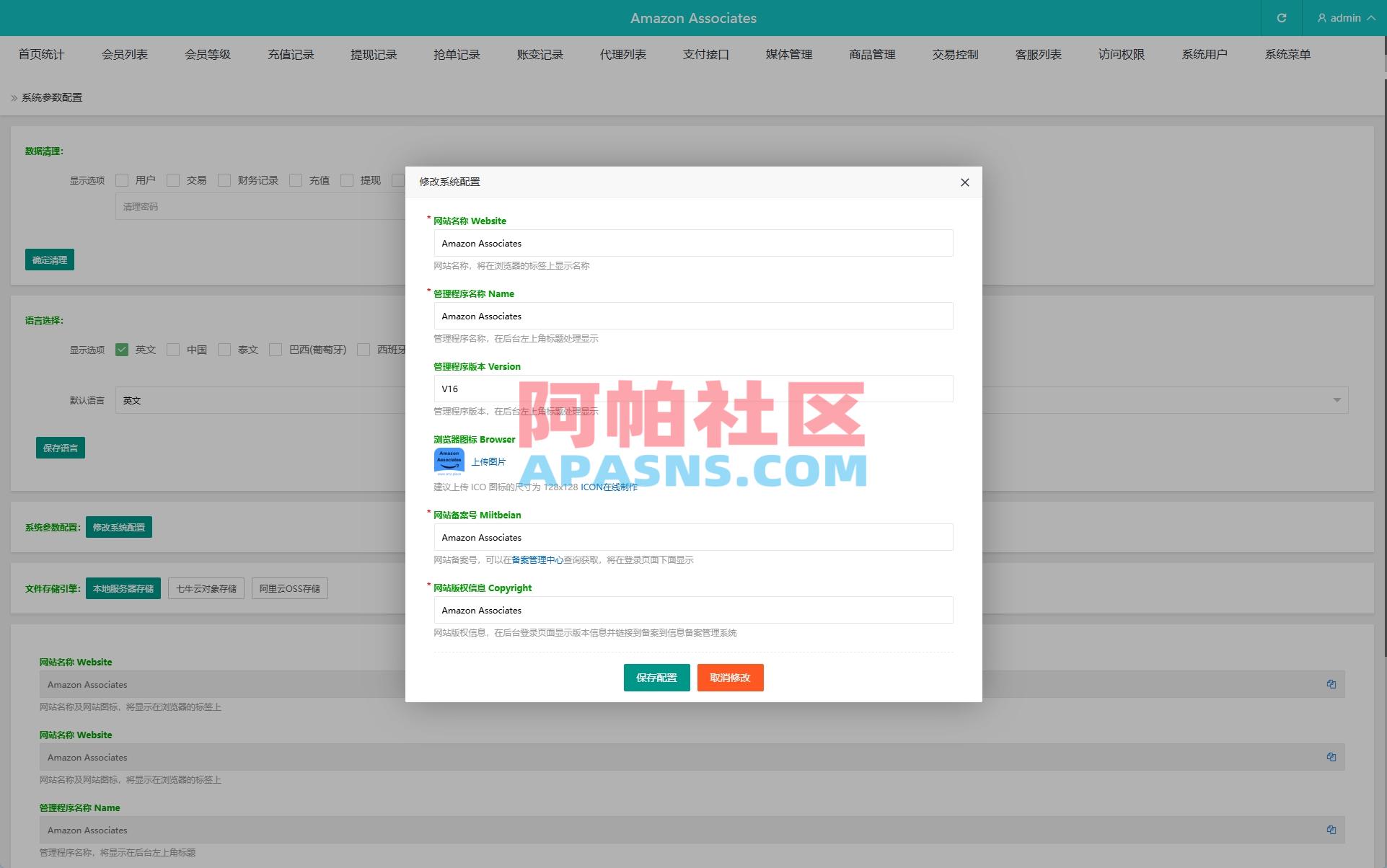This screenshot has width=1387, height=868.
Task: Expand the dropdown arrow on right of language row
Action: click(x=1336, y=399)
